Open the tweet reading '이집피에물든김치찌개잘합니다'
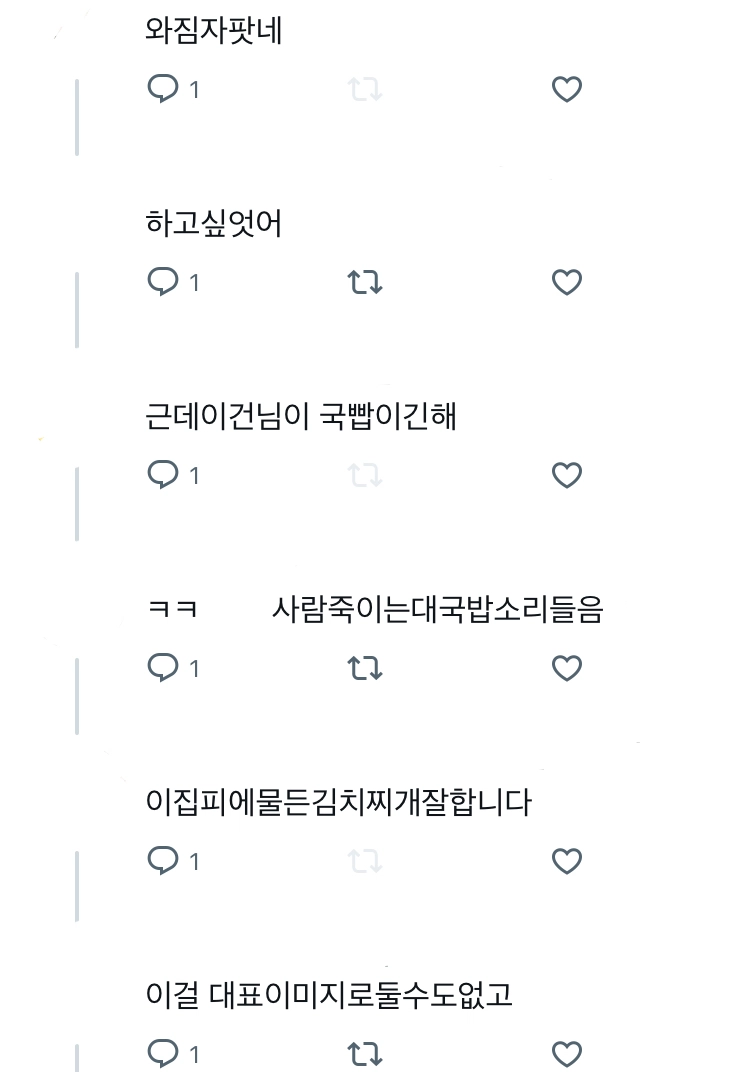This screenshot has height=1072, width=736. click(338, 802)
